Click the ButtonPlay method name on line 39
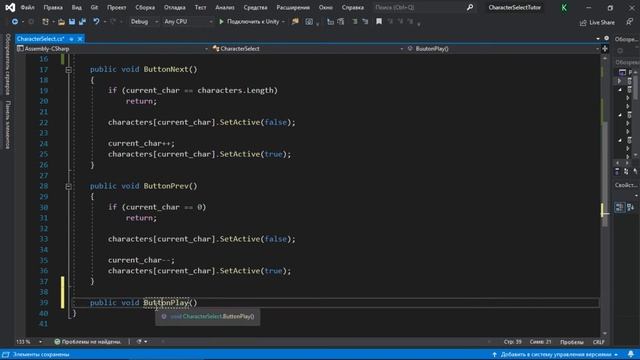Image resolution: width=640 pixels, height=360 pixels. [x=166, y=303]
